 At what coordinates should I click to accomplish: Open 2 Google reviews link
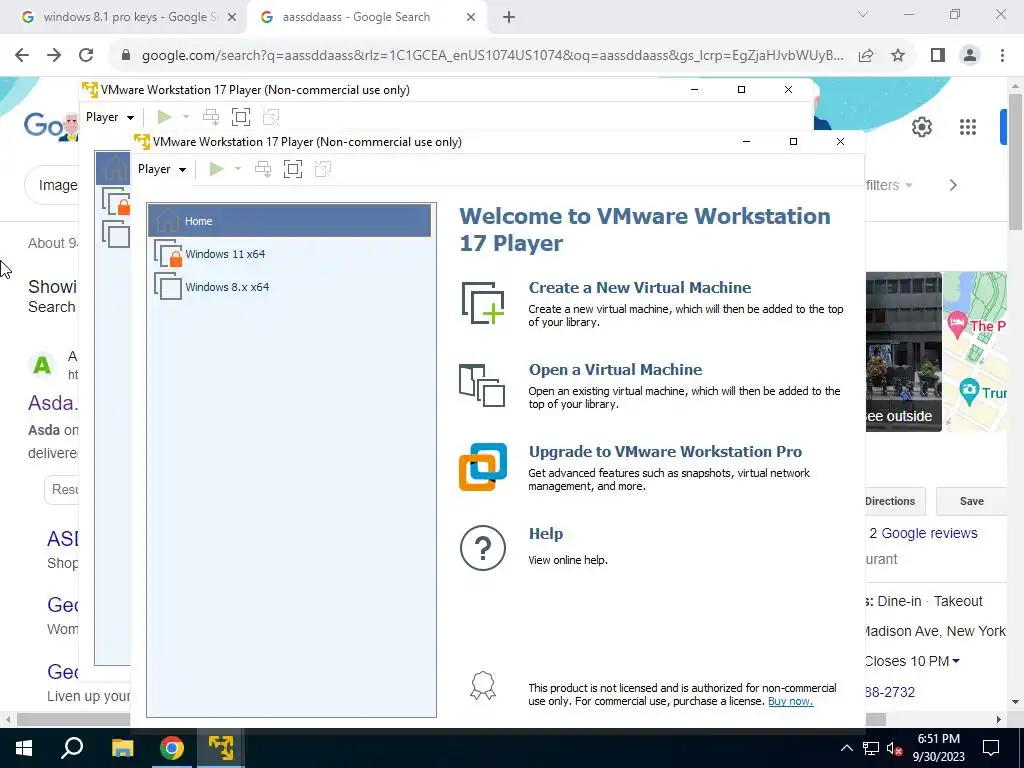coord(923,533)
